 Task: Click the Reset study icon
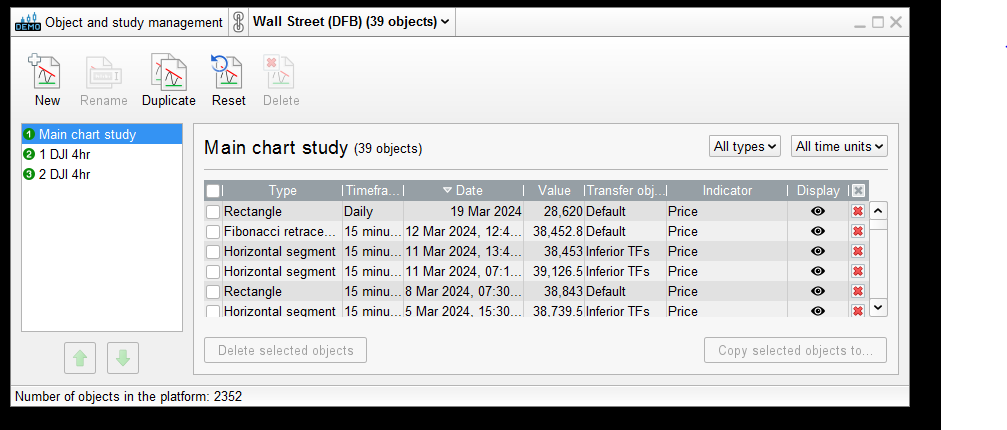[228, 73]
